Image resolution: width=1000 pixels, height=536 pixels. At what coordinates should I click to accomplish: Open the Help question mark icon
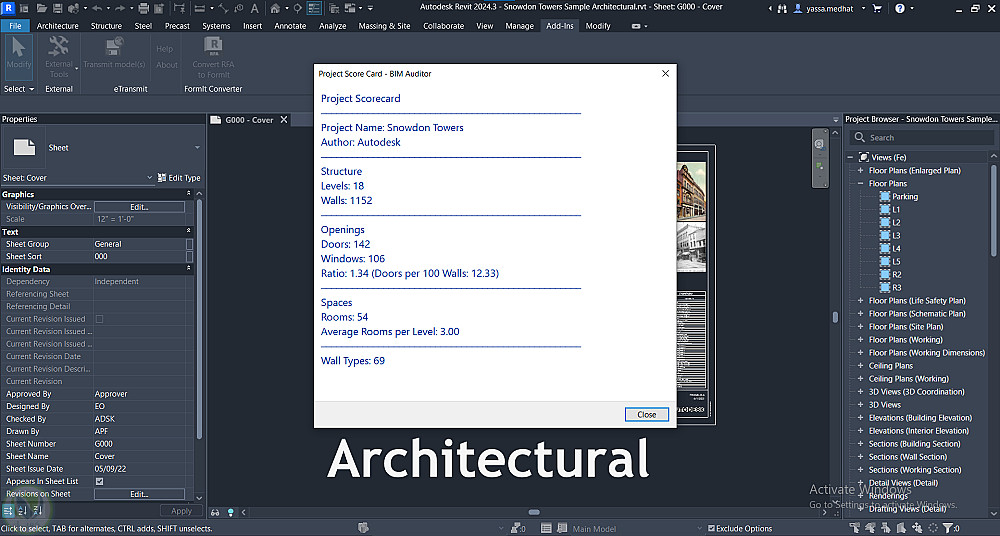(900, 8)
